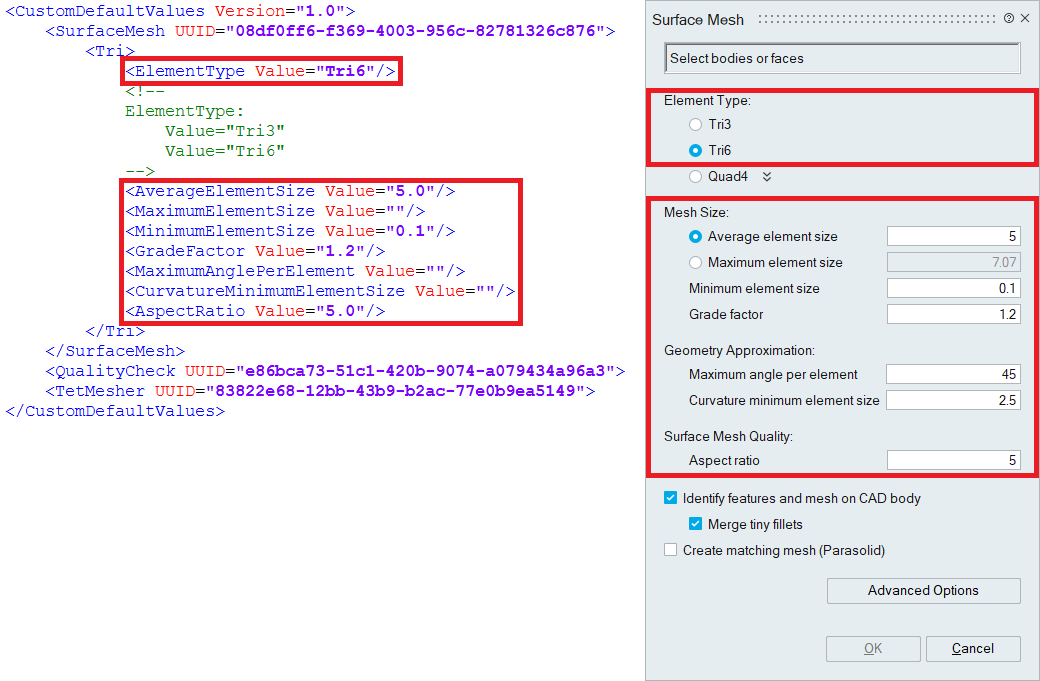Enable Create matching mesh (Parasolid)
The height and width of the screenshot is (681, 1040).
coord(670,550)
